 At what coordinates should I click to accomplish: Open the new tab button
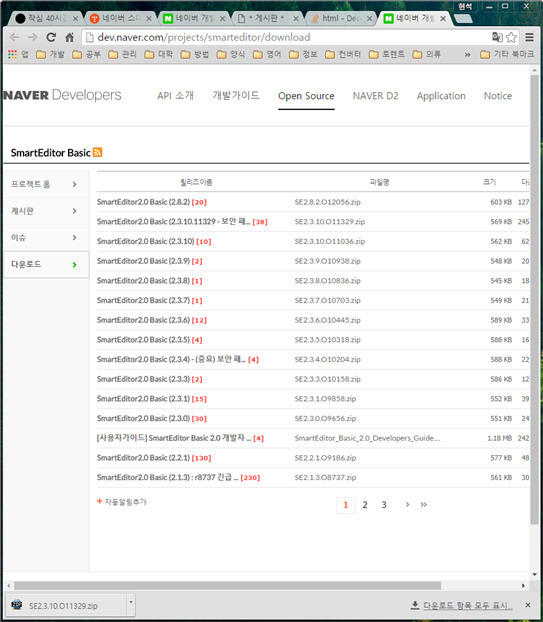462,19
